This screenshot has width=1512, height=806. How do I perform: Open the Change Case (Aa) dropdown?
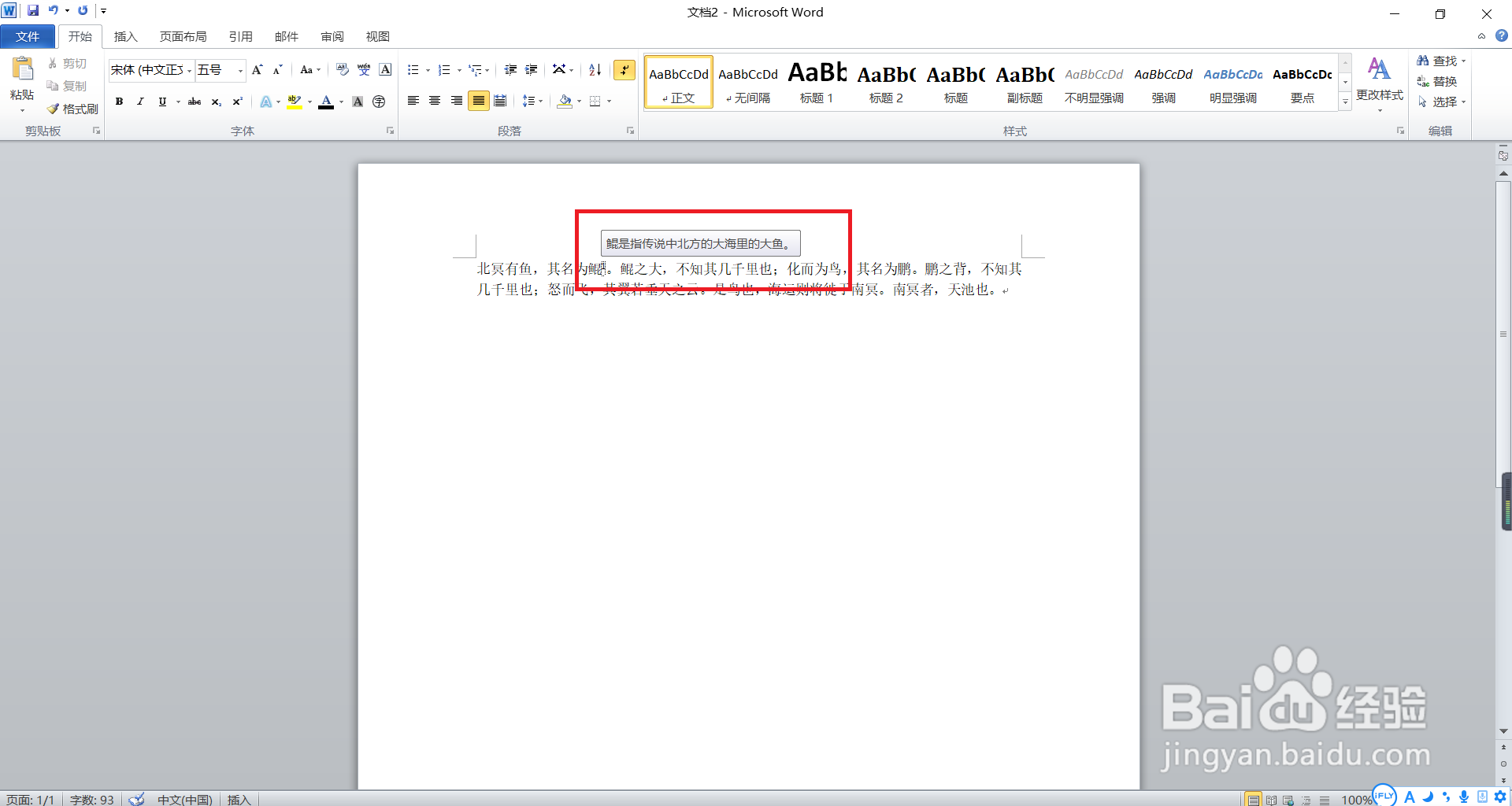click(x=310, y=70)
